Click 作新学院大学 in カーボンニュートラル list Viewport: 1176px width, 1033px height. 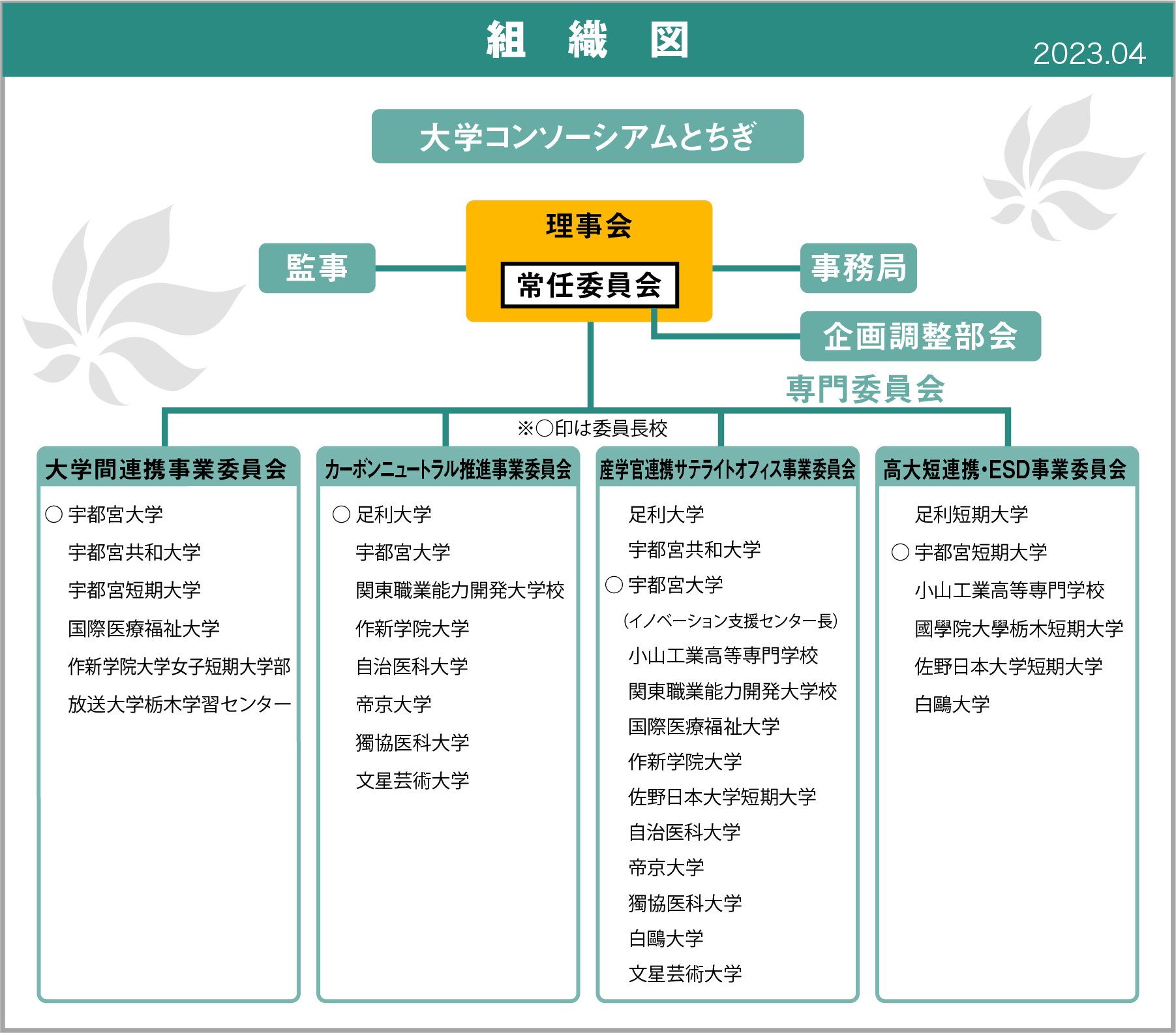(412, 628)
